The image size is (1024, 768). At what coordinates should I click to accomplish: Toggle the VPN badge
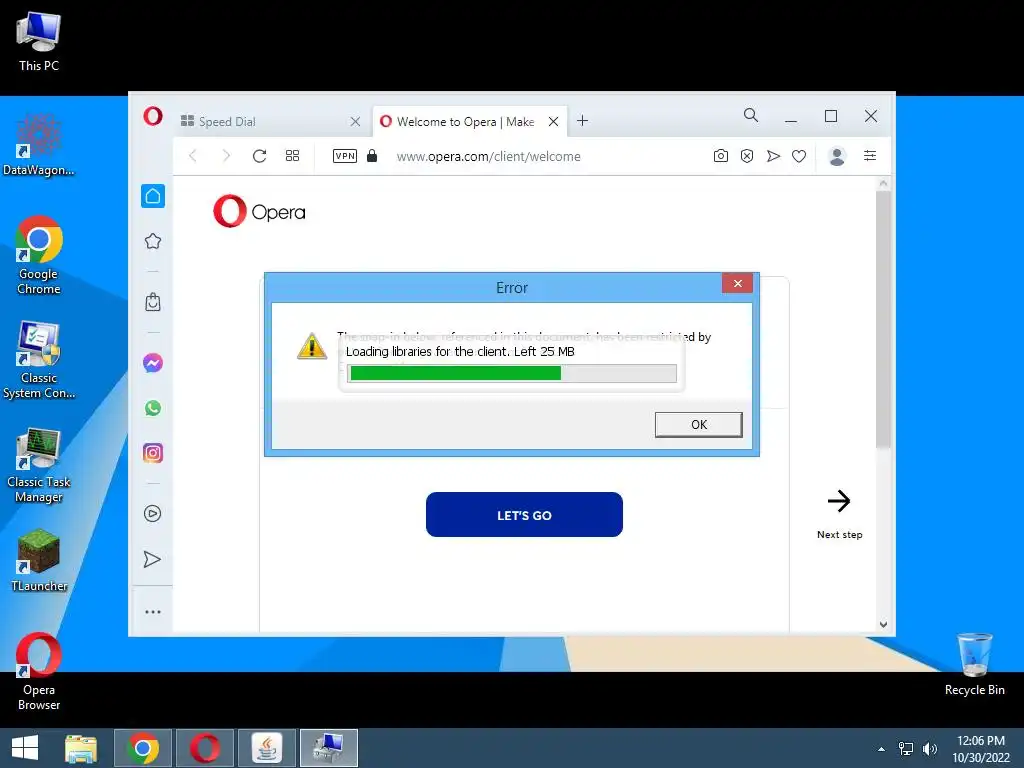(x=345, y=155)
